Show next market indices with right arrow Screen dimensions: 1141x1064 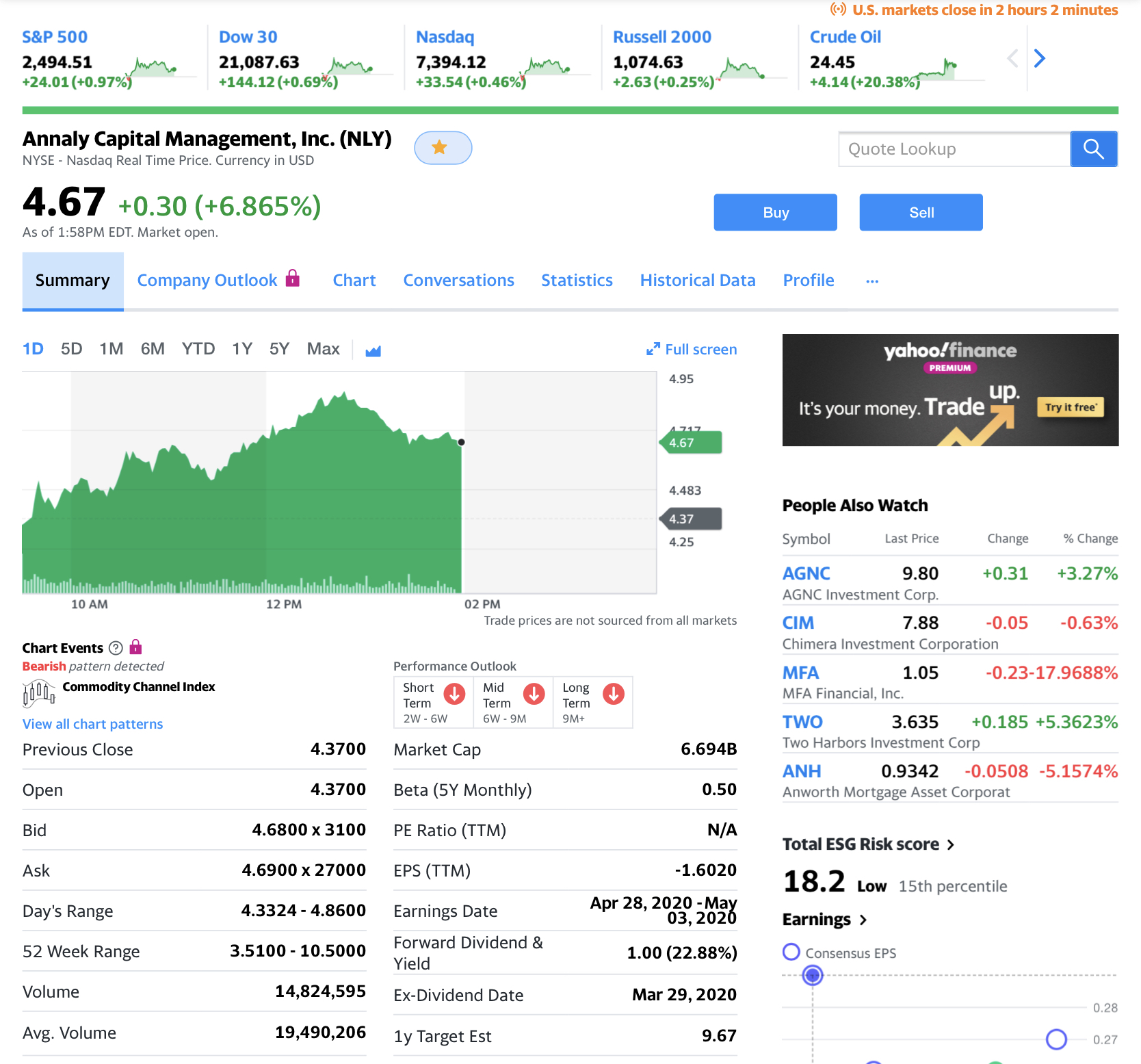click(x=1040, y=59)
